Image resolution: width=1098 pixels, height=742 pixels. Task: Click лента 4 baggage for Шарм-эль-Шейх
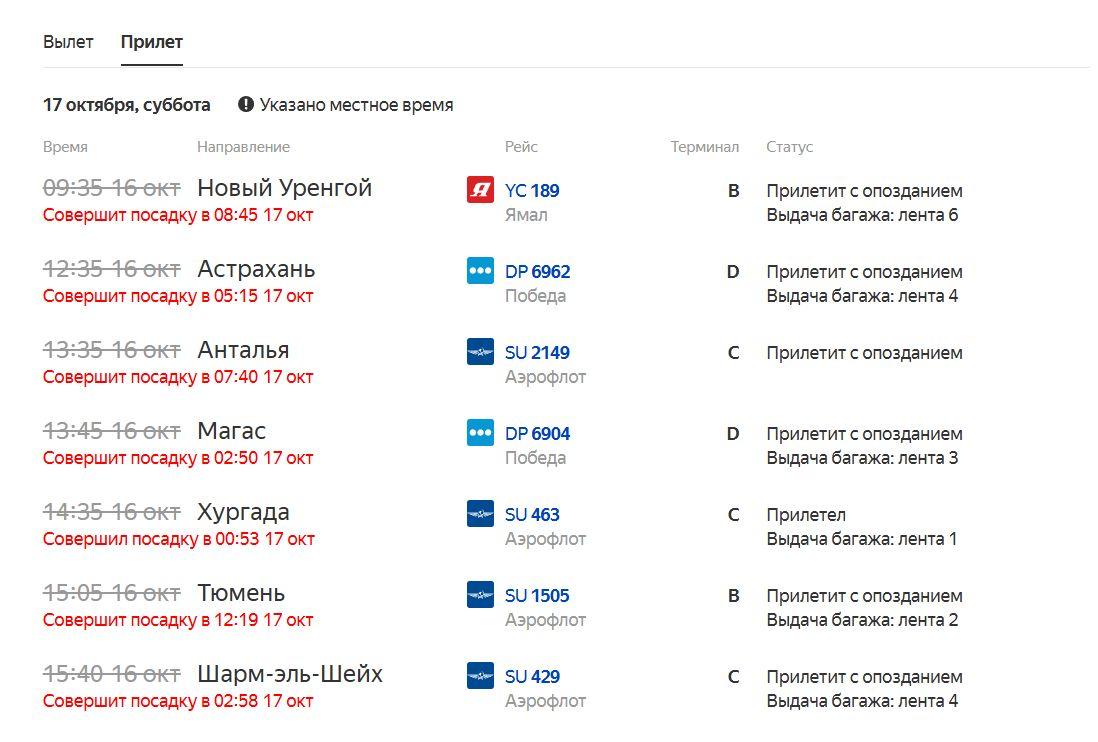click(x=862, y=701)
